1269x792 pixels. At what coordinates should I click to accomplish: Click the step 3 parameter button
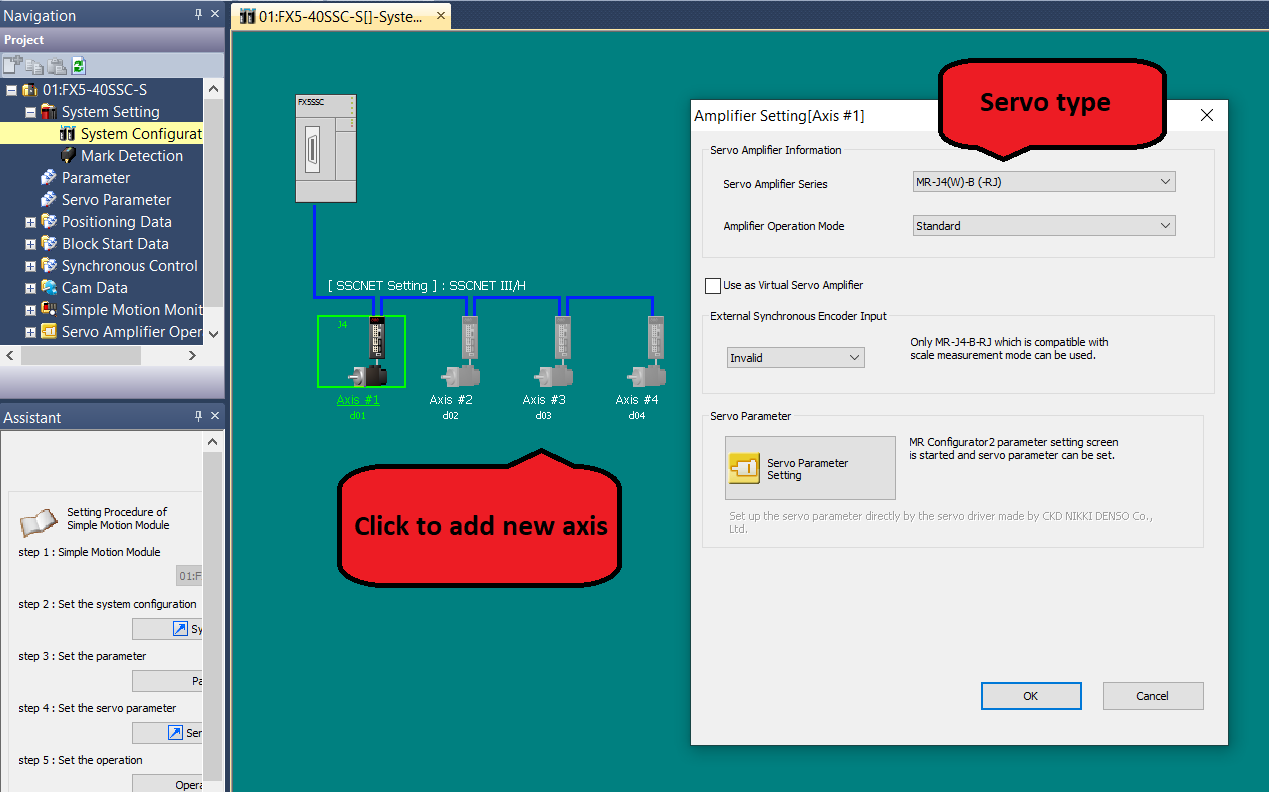[167, 681]
